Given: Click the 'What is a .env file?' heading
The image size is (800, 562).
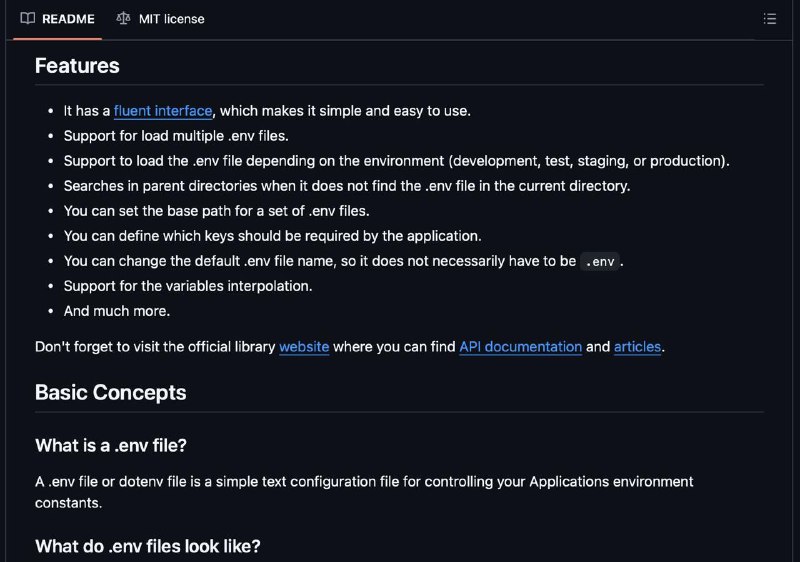Looking at the screenshot, I should coord(111,446).
